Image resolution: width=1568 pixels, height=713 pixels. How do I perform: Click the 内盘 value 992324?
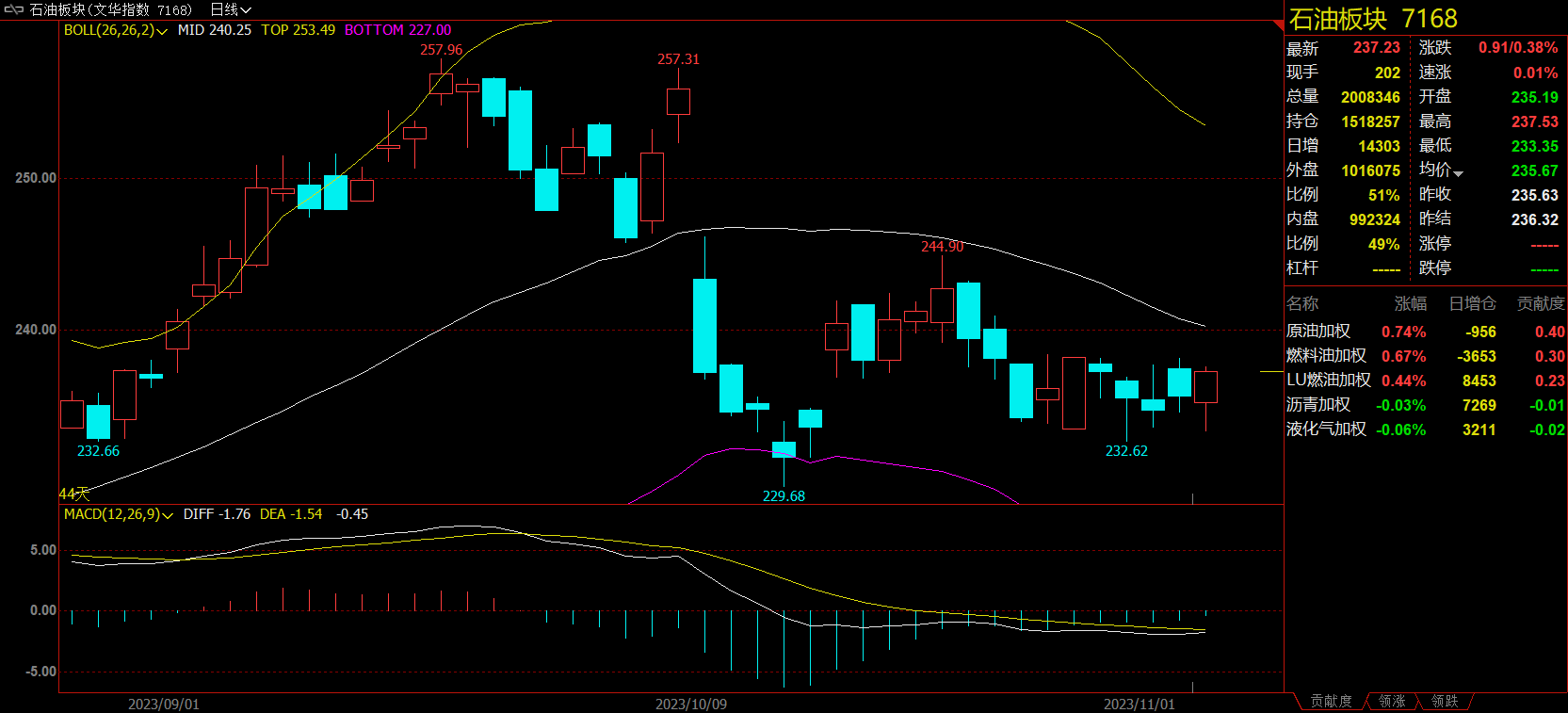click(1375, 219)
